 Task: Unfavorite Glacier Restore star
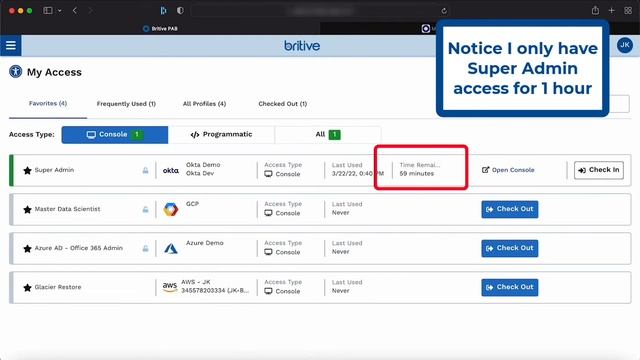pyautogui.click(x=27, y=288)
